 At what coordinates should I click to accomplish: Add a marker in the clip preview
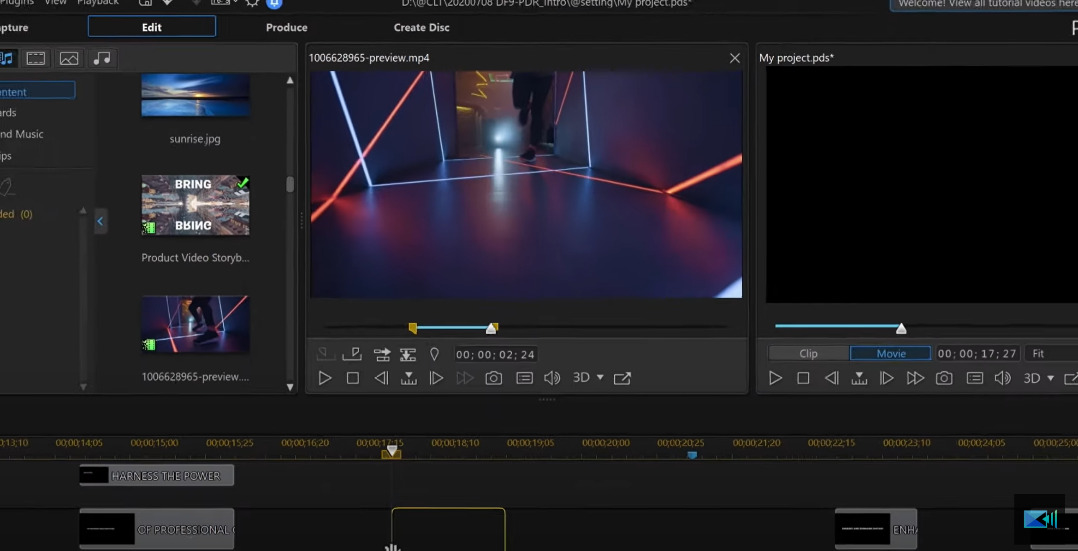(434, 354)
